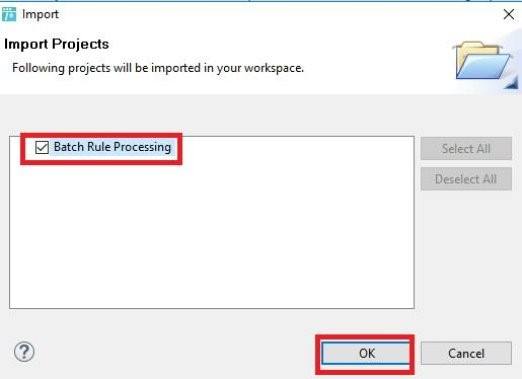
Task: Click the Deselect All button
Action: 466,179
